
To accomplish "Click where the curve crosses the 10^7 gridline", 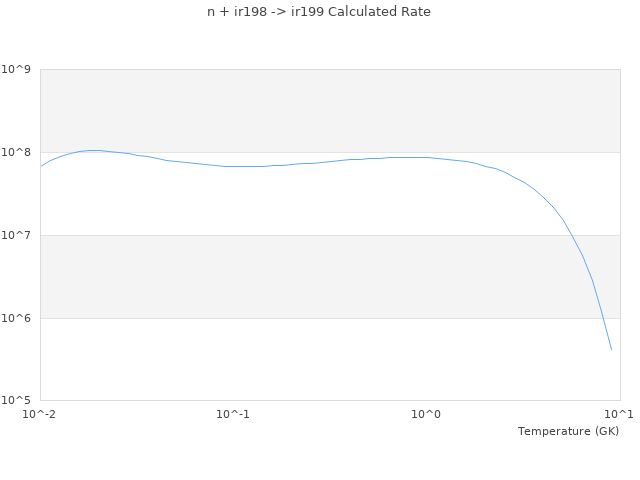I will coord(570,235).
